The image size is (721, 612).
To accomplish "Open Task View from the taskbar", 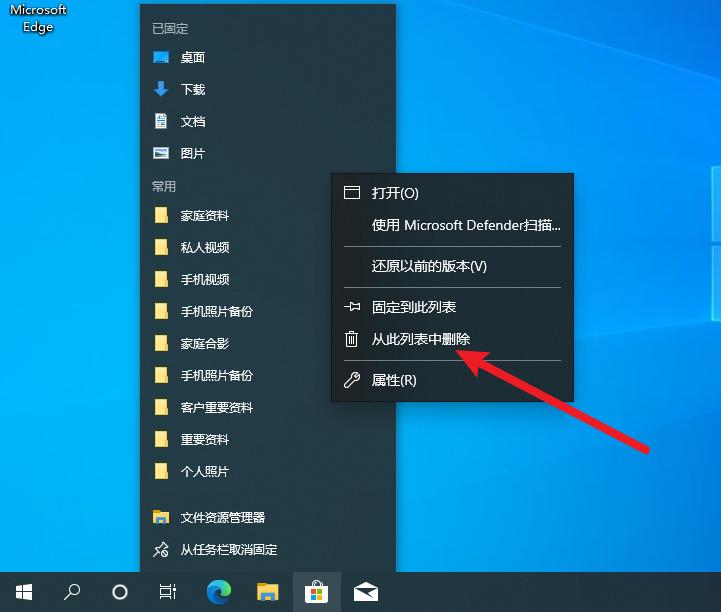I will tap(168, 592).
